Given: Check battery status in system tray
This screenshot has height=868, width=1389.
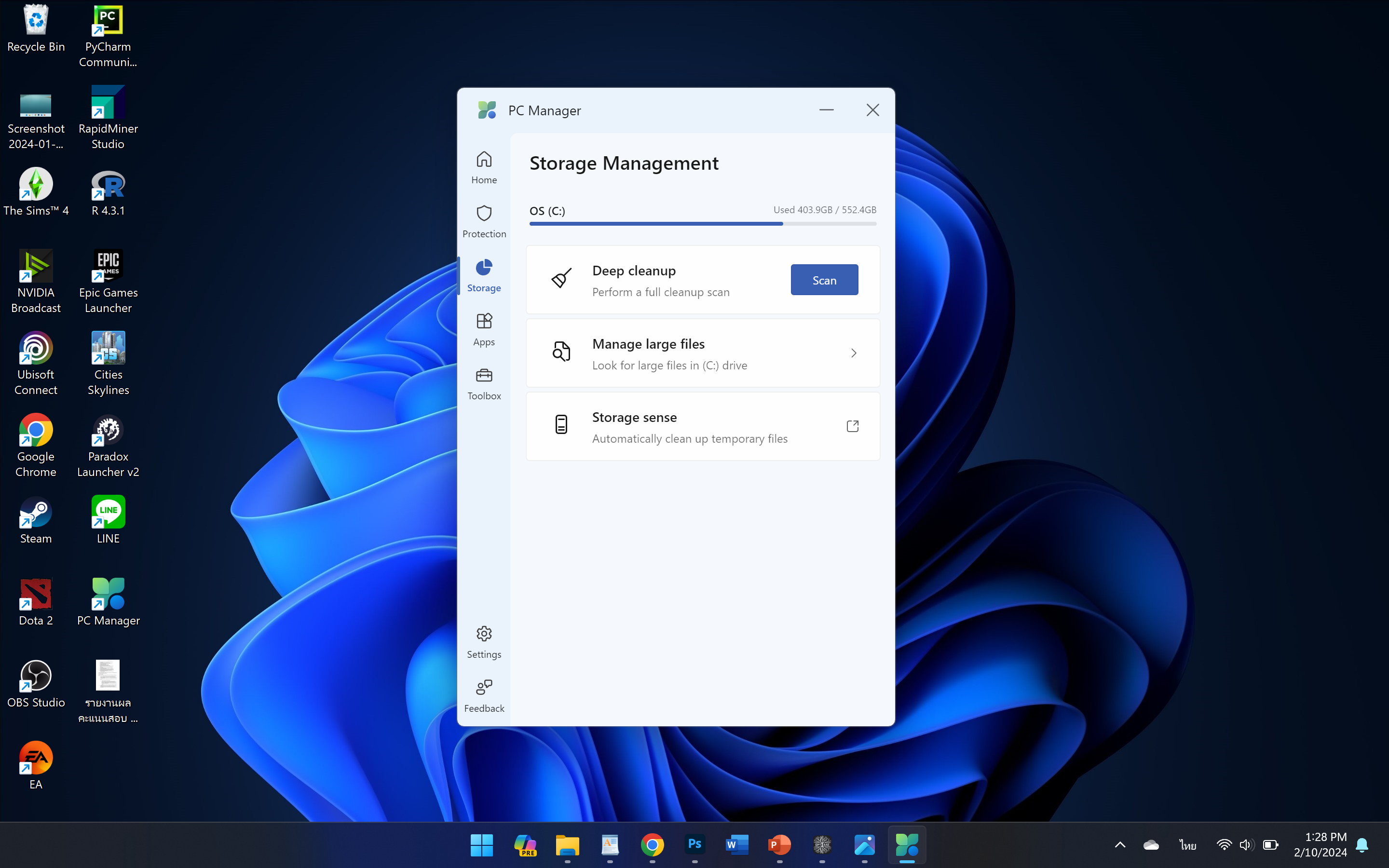Looking at the screenshot, I should (x=1271, y=844).
